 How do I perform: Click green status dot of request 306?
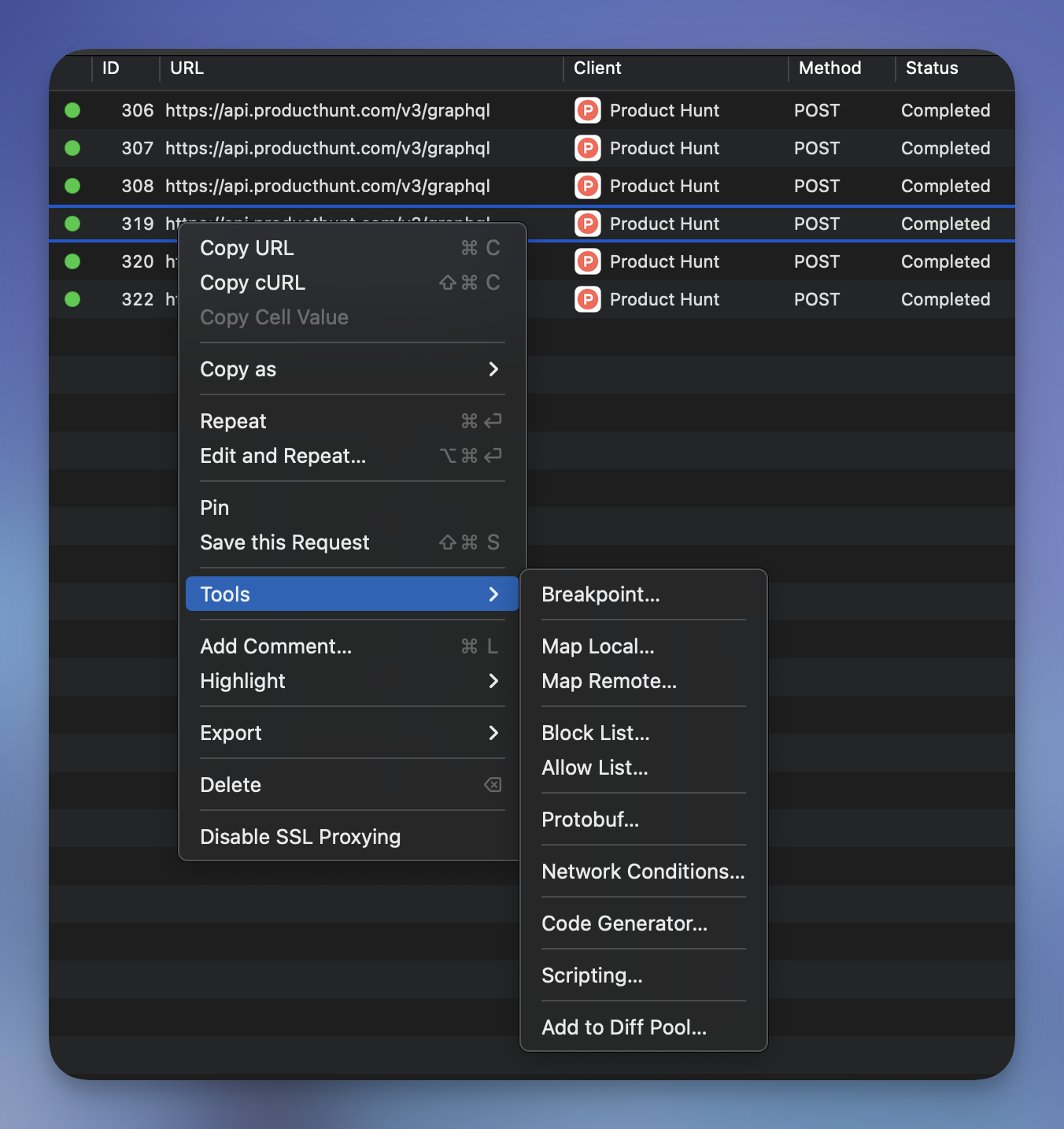coord(72,110)
